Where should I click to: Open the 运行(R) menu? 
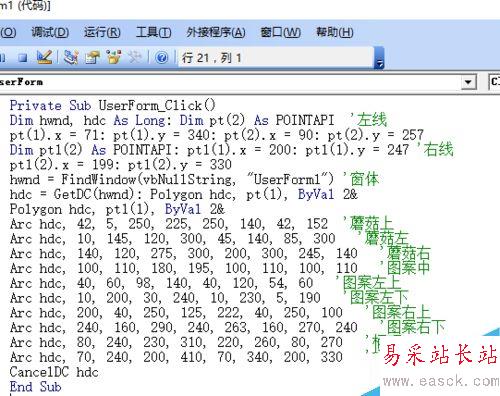102,32
